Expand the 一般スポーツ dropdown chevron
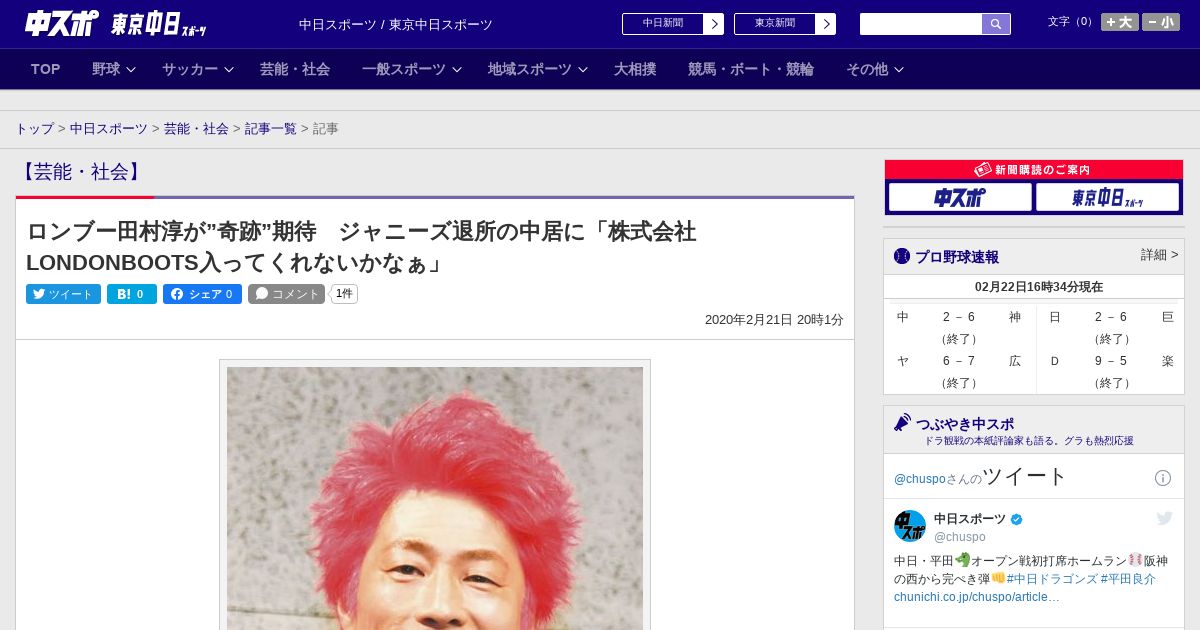 [457, 70]
